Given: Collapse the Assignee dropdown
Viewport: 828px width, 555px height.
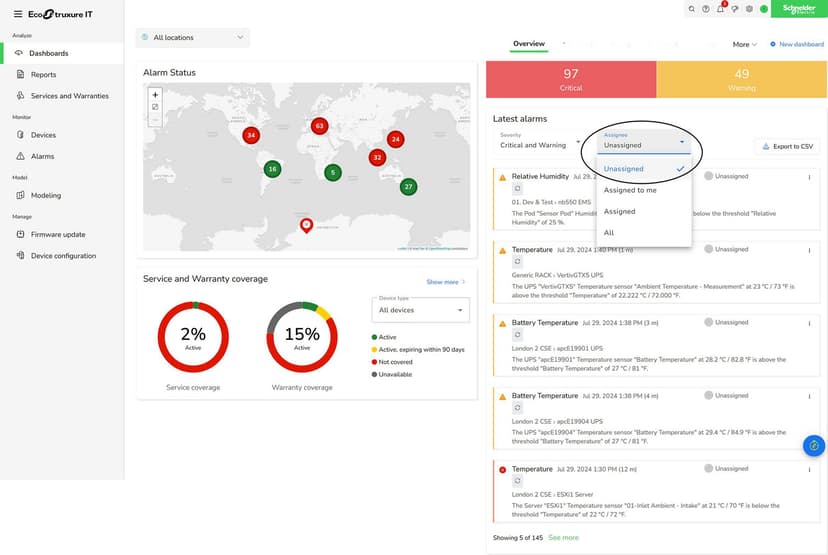Looking at the screenshot, I should pyautogui.click(x=644, y=142).
